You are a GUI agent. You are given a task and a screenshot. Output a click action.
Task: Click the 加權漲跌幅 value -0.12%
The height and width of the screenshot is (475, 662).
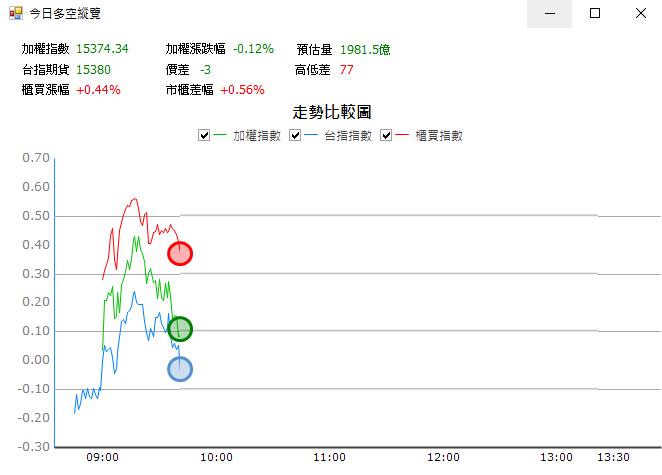(253, 49)
